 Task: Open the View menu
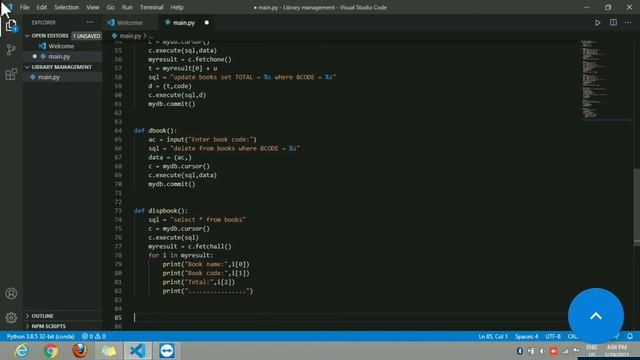coord(93,7)
